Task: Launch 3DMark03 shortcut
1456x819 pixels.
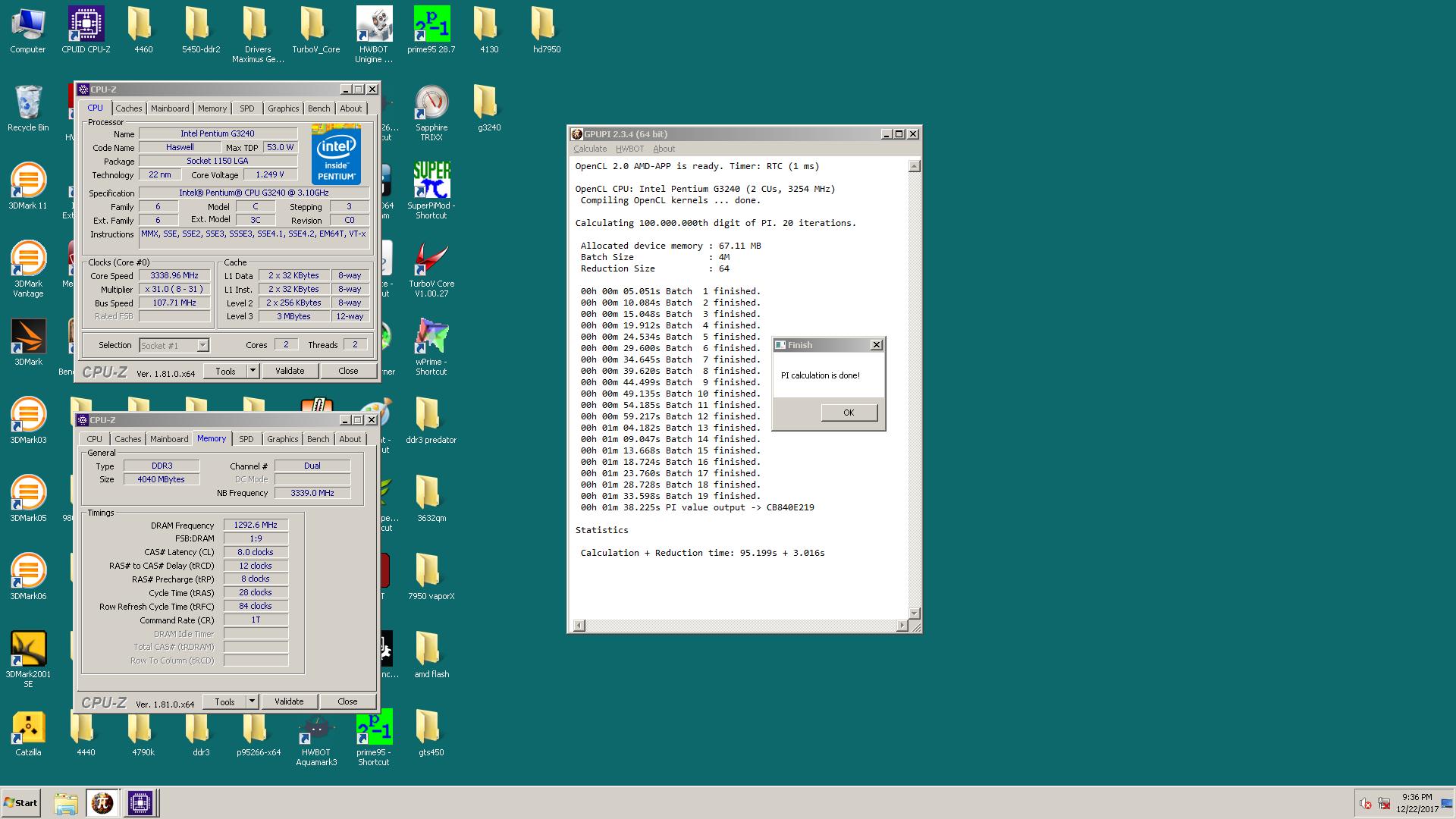Action: click(x=28, y=421)
